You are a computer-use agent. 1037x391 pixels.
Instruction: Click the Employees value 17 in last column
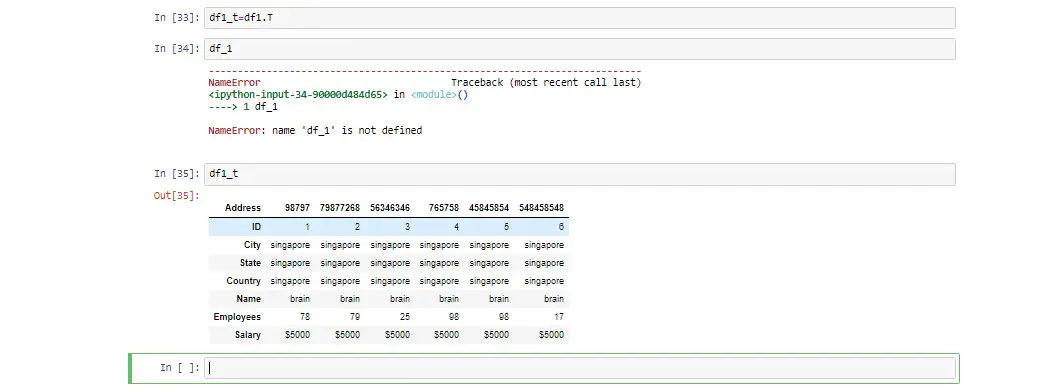click(559, 317)
